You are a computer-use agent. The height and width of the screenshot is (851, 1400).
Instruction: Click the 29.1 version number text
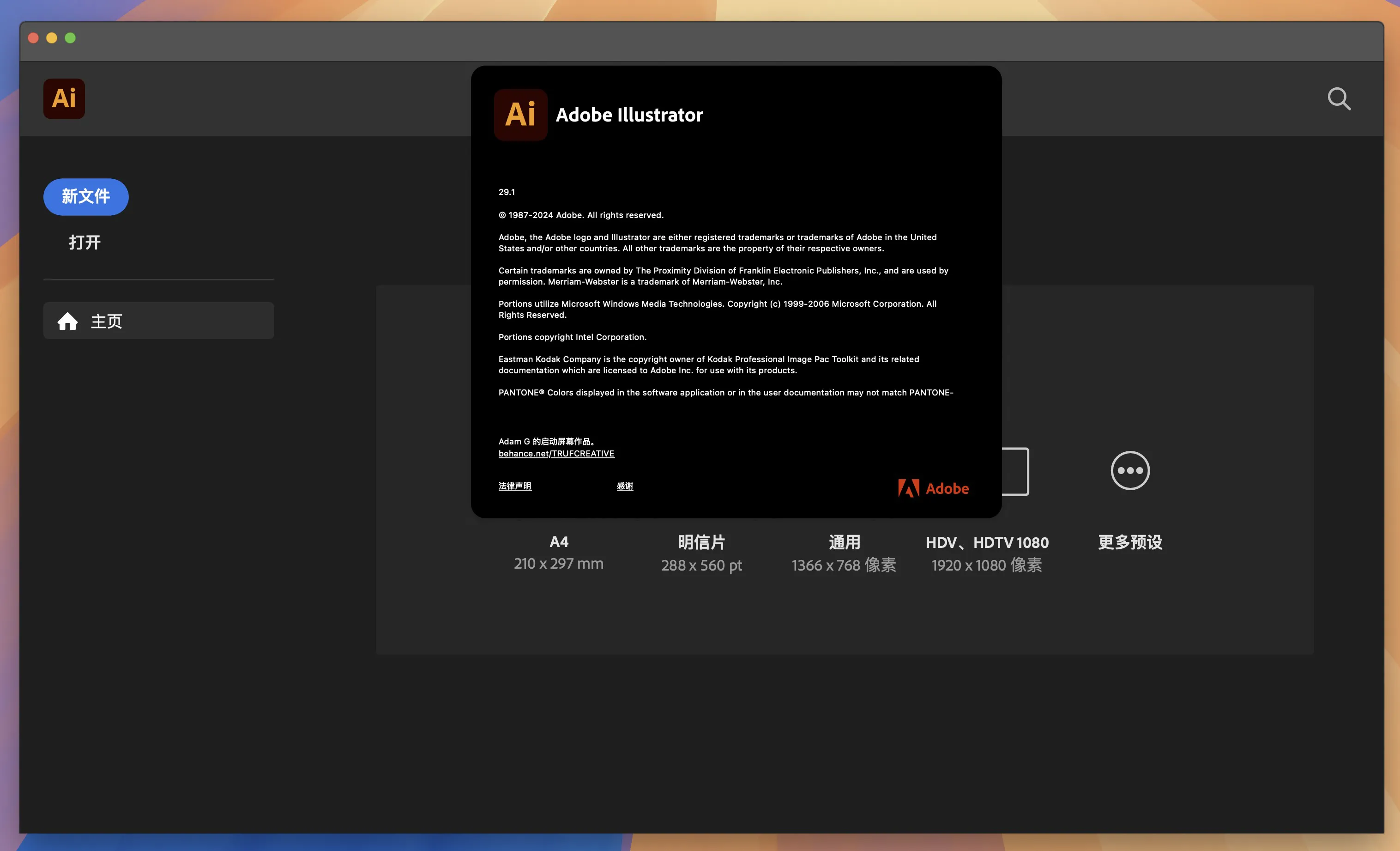507,192
